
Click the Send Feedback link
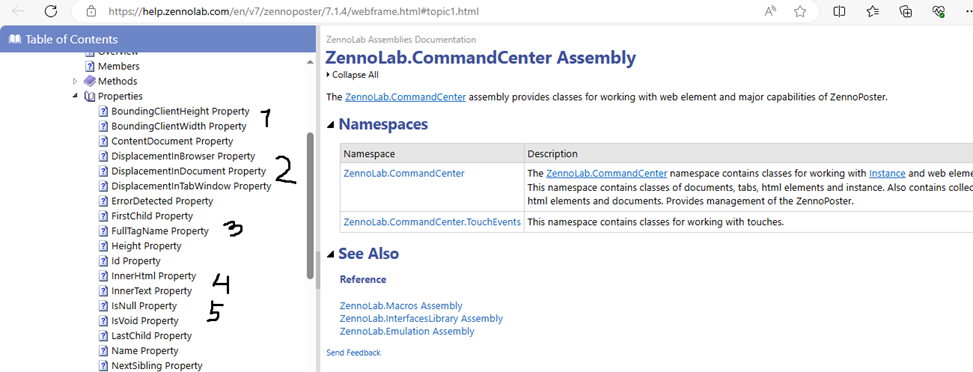(353, 353)
